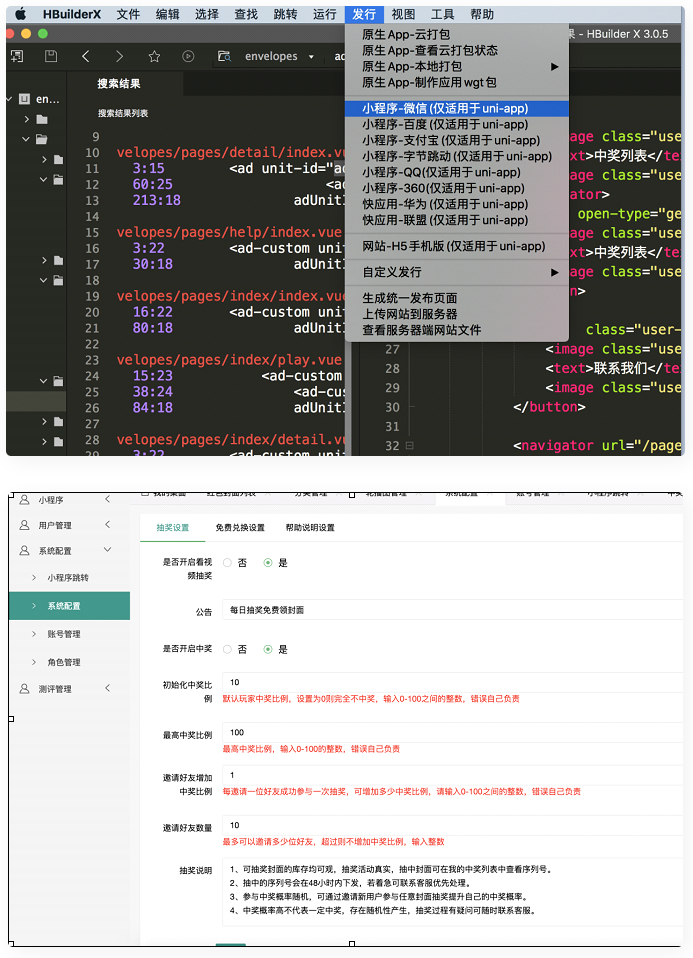This screenshot has width=693, height=958.
Task: Click the Save file icon in toolbar
Action: (x=51, y=57)
